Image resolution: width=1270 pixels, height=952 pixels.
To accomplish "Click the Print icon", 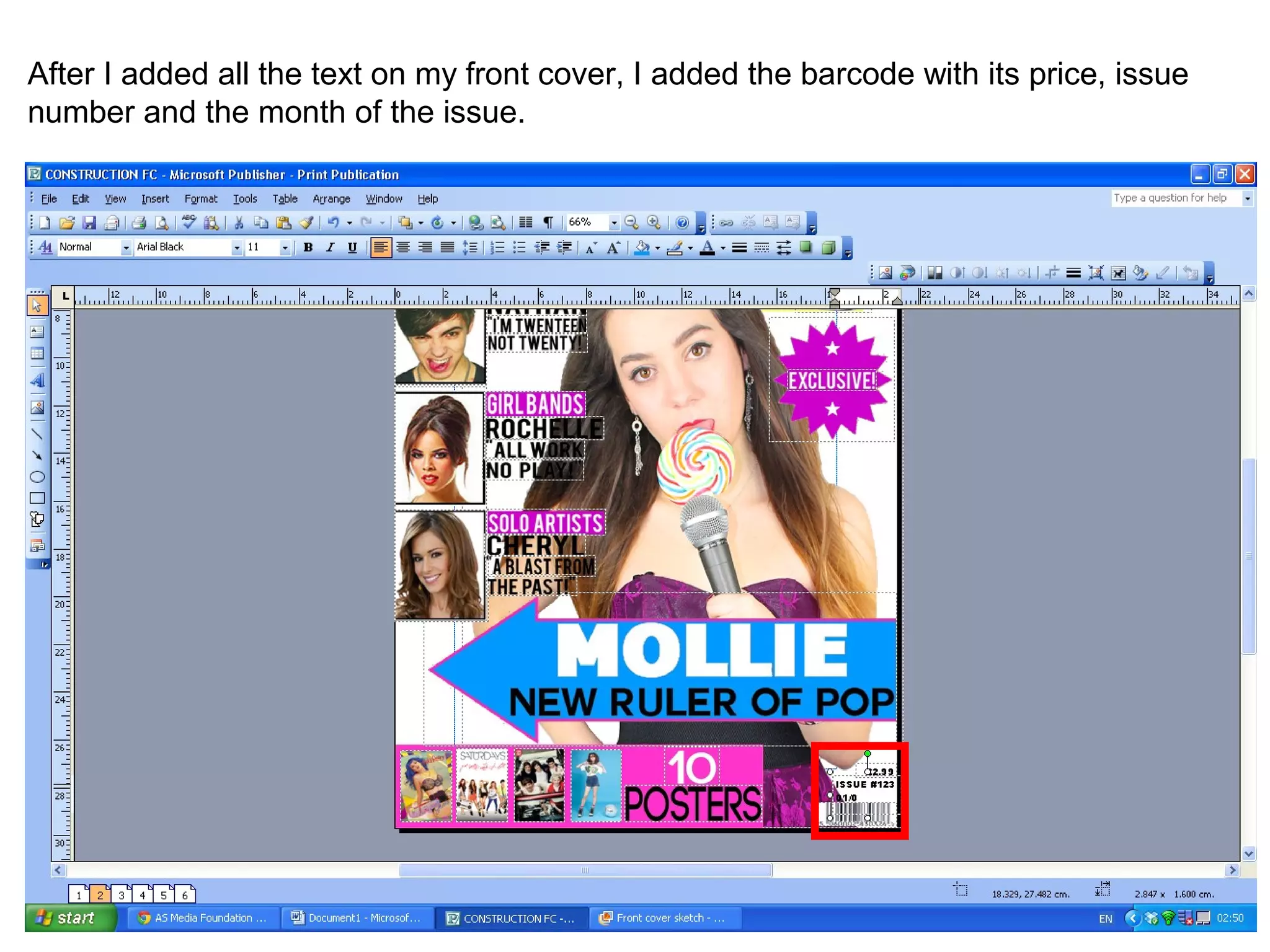I will tap(139, 223).
